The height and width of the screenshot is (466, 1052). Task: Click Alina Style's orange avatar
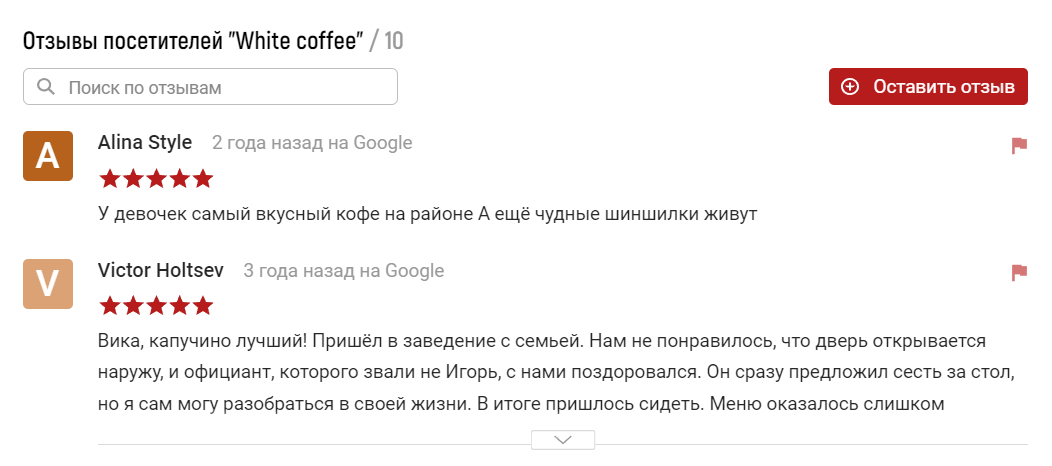[48, 156]
